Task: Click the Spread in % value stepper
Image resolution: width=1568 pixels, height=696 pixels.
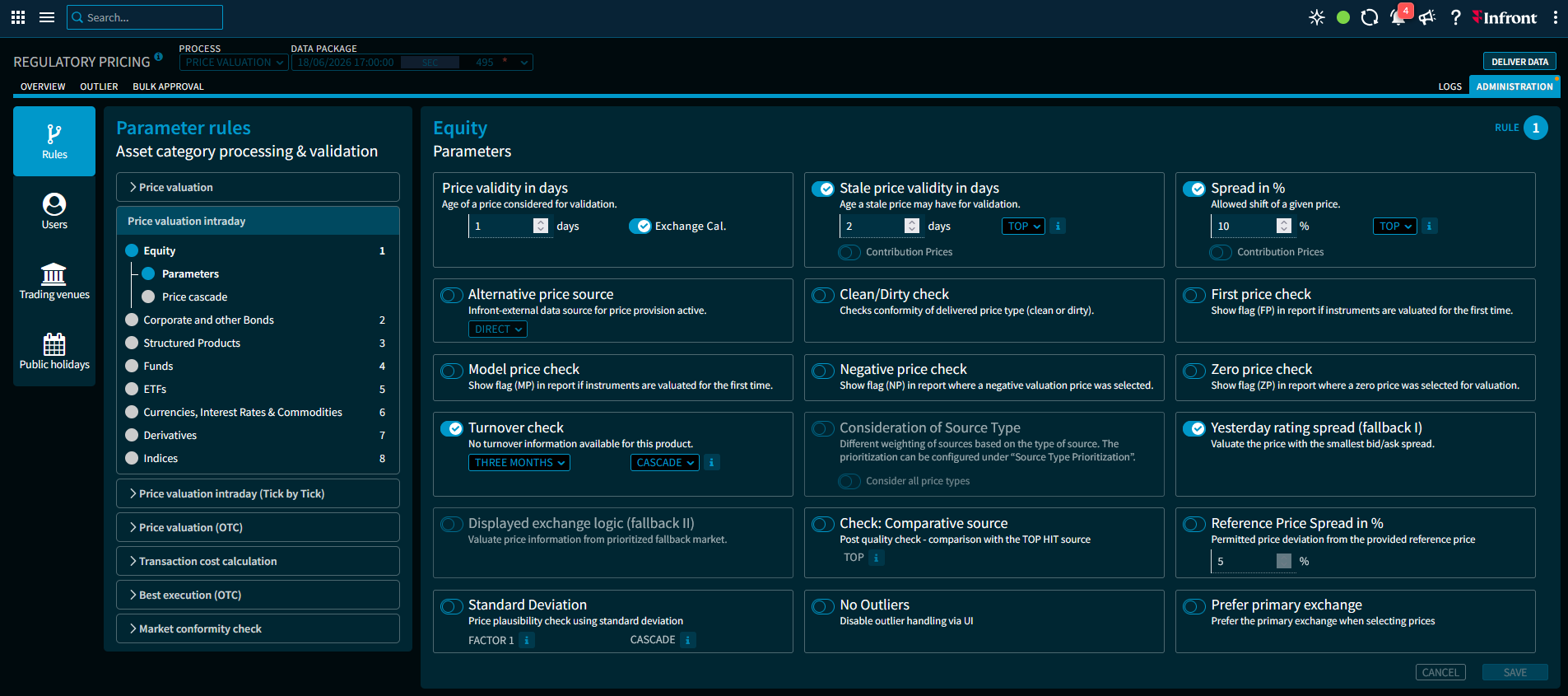Action: coord(1284,227)
